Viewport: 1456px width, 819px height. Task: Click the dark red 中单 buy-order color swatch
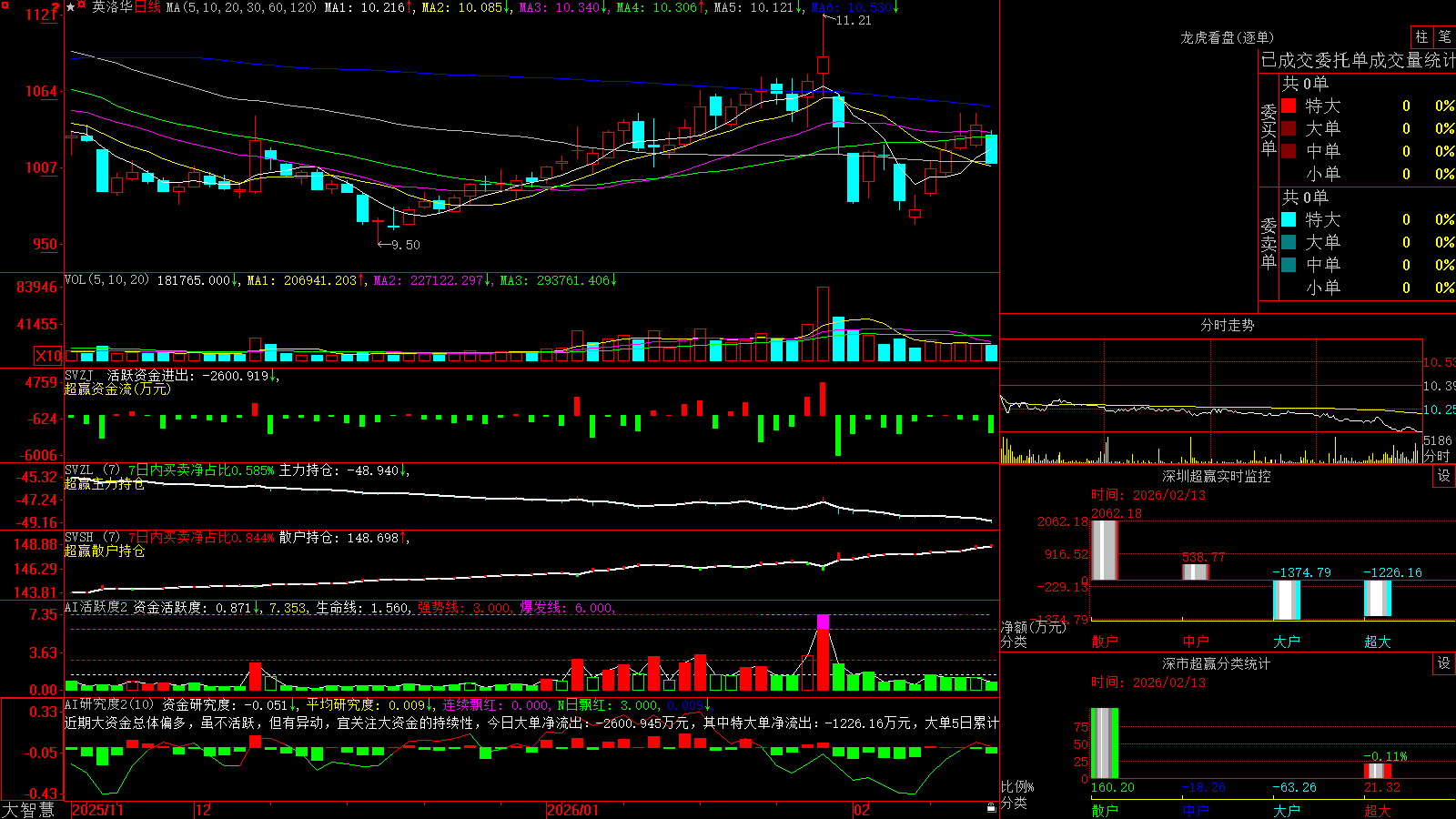tap(1289, 151)
